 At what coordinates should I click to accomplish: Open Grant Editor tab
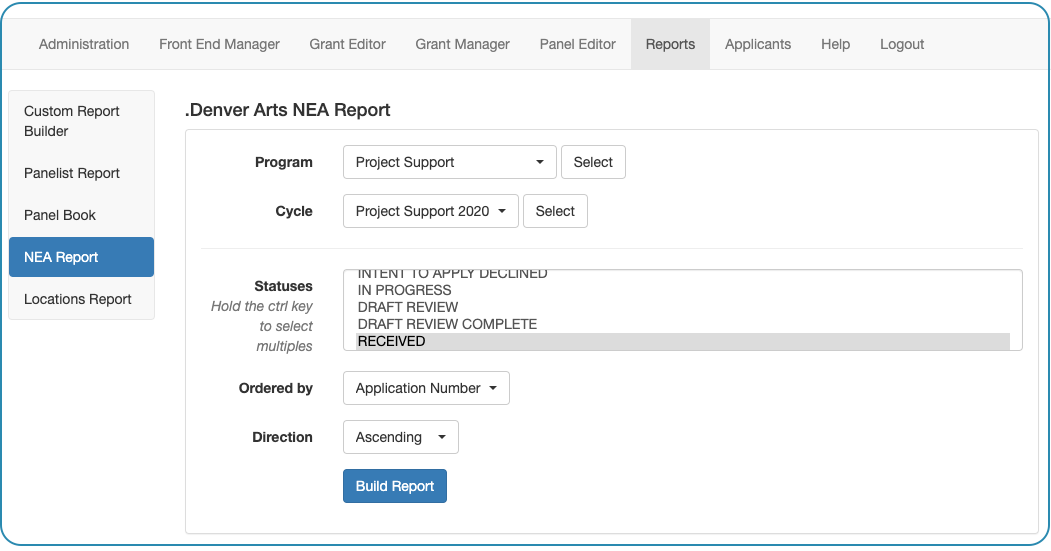click(347, 44)
